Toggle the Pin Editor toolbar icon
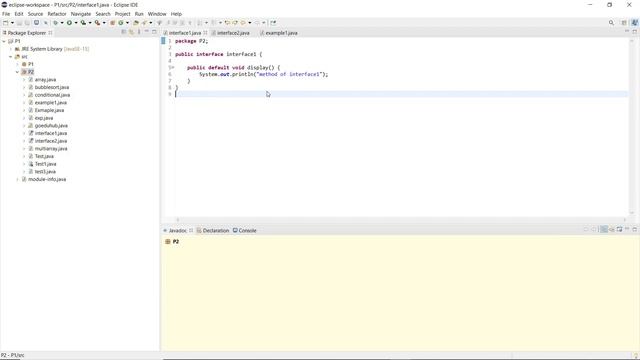The width and height of the screenshot is (640, 360). coord(273,23)
